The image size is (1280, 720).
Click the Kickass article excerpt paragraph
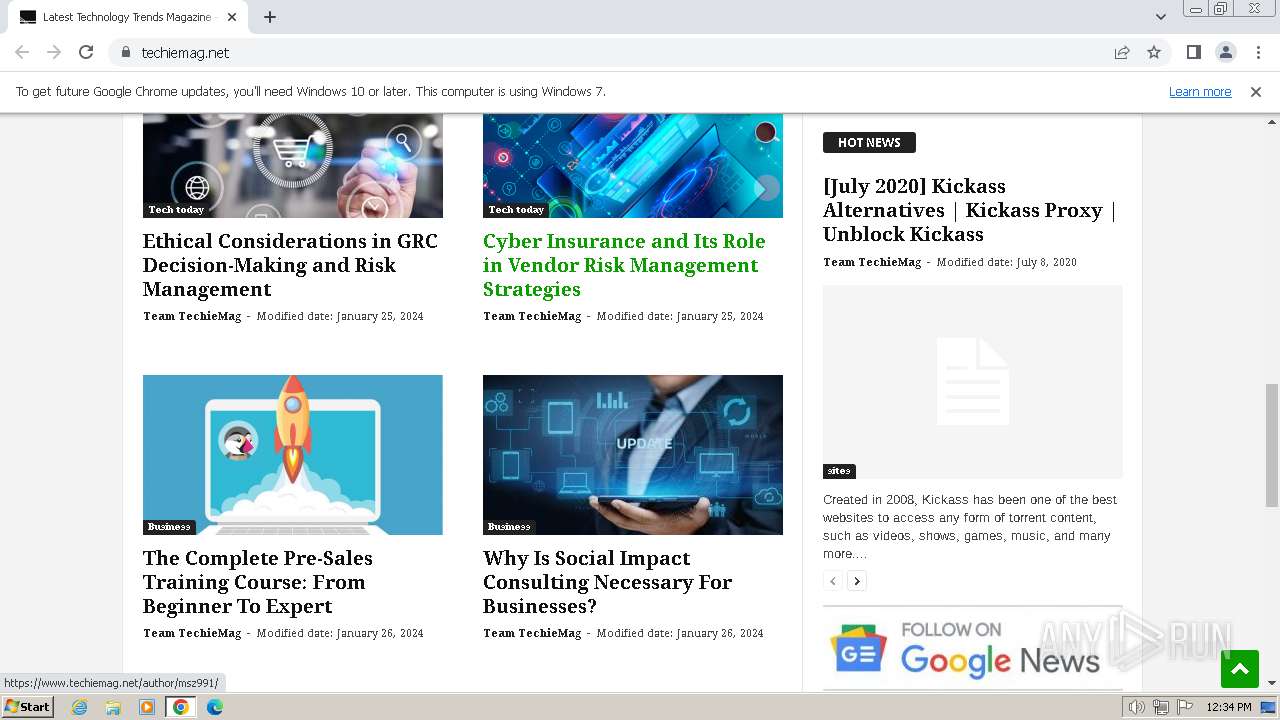pos(970,527)
